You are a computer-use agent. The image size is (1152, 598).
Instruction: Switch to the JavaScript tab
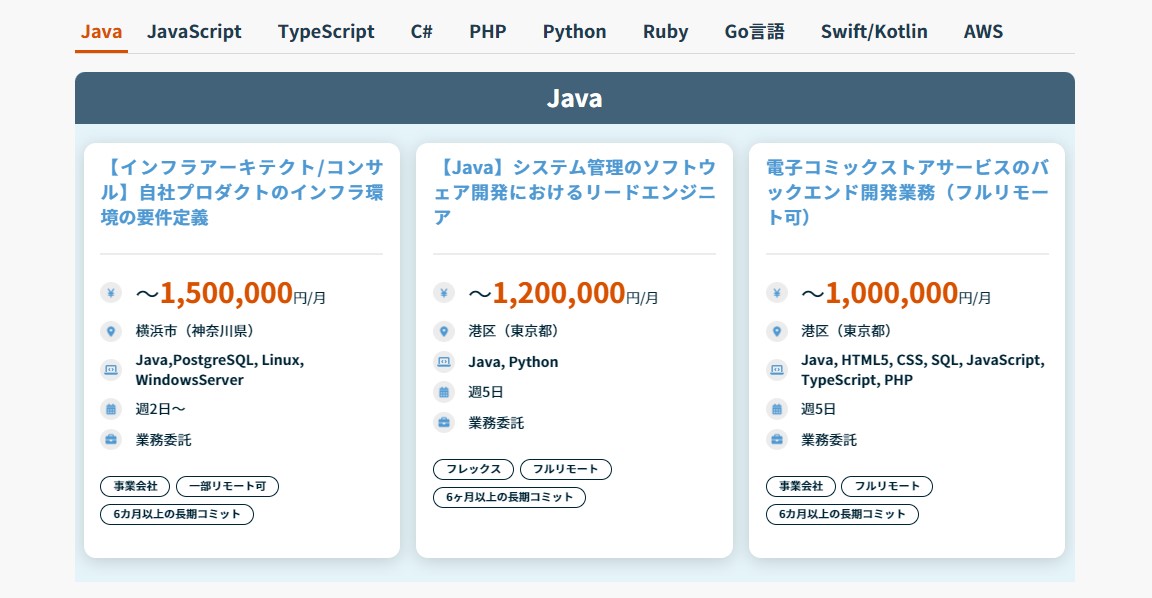pyautogui.click(x=194, y=31)
